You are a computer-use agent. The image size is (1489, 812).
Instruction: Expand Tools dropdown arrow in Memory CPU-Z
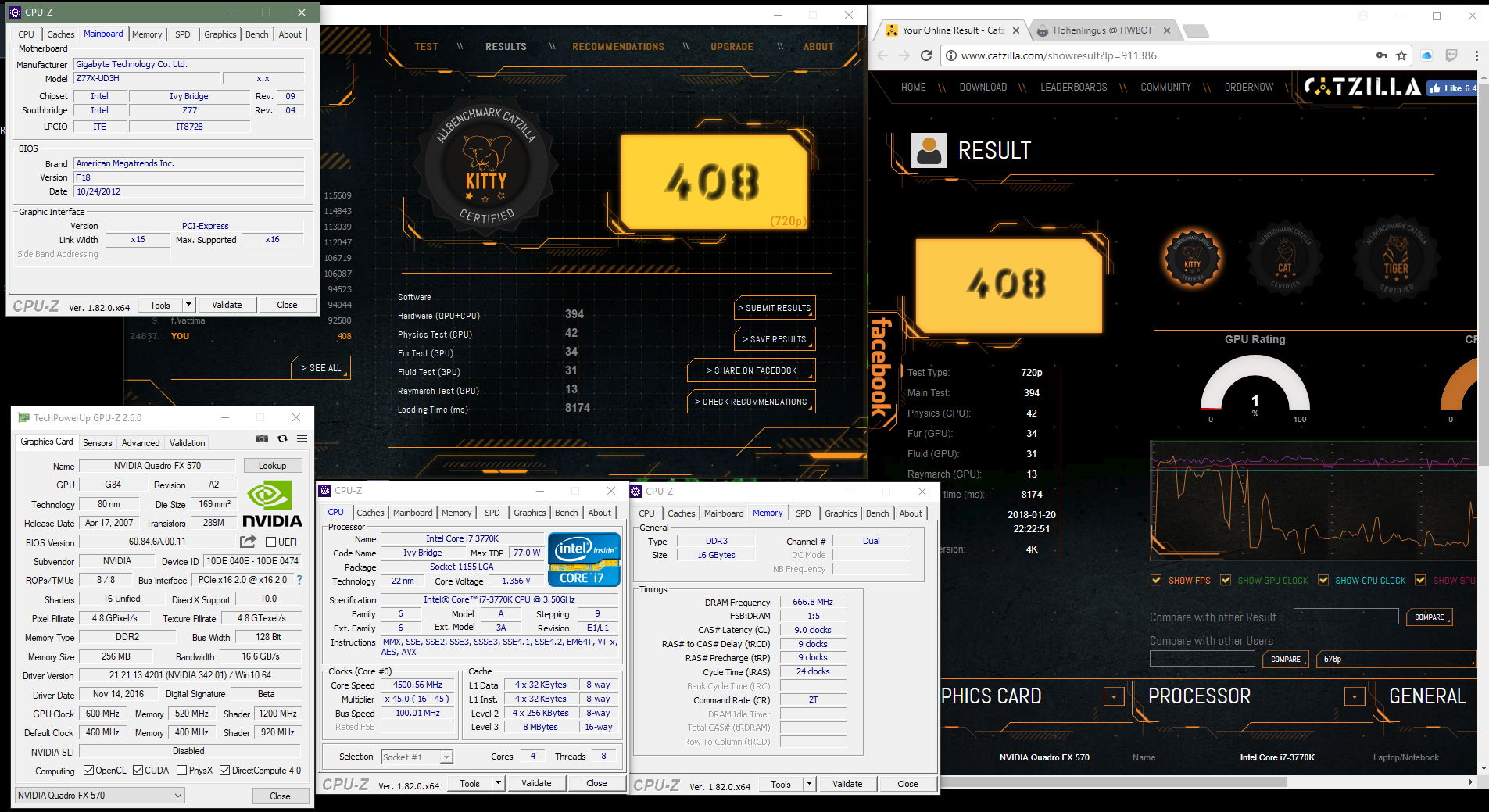click(808, 784)
